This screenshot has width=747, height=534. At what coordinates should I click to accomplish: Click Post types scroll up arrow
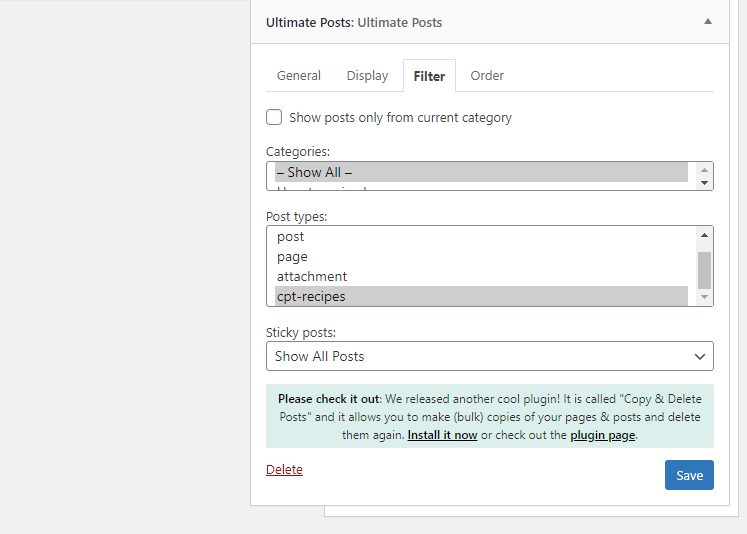coord(705,235)
